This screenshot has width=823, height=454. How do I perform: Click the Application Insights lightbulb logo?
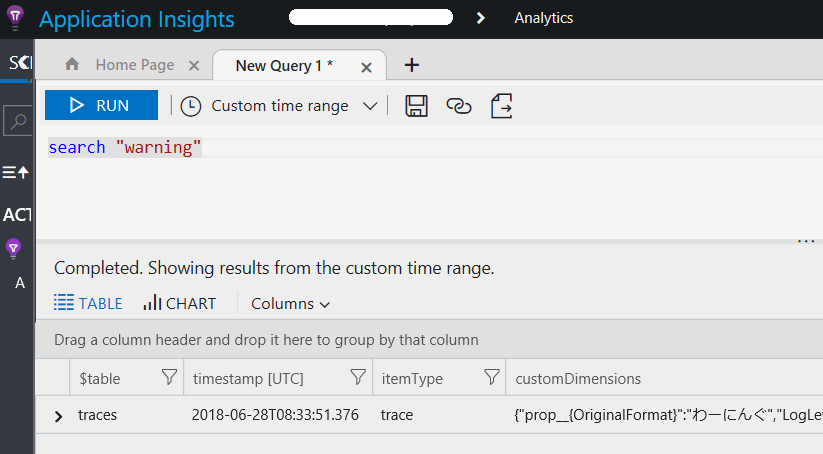coord(15,18)
